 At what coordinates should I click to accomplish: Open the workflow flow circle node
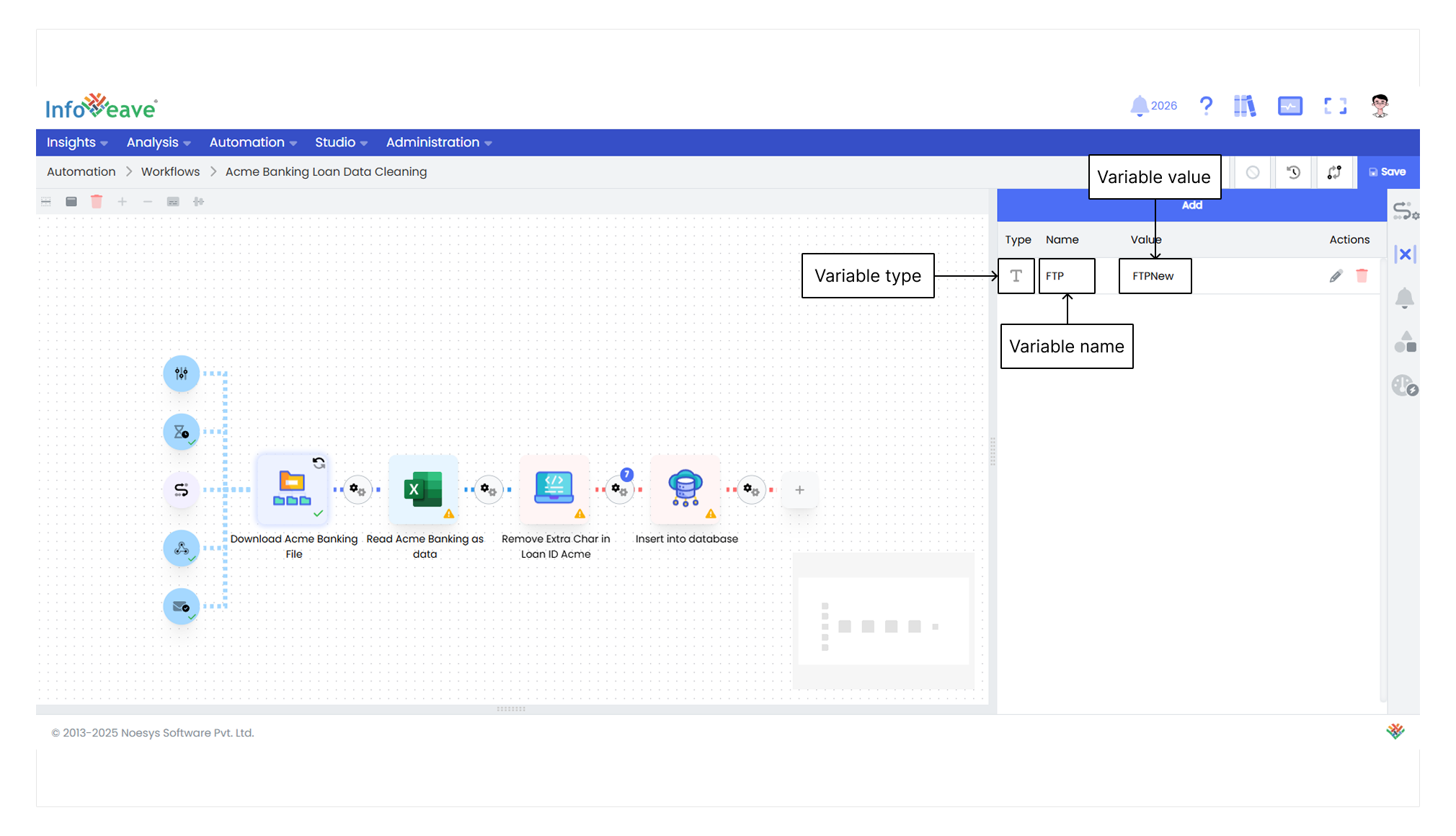[181, 490]
